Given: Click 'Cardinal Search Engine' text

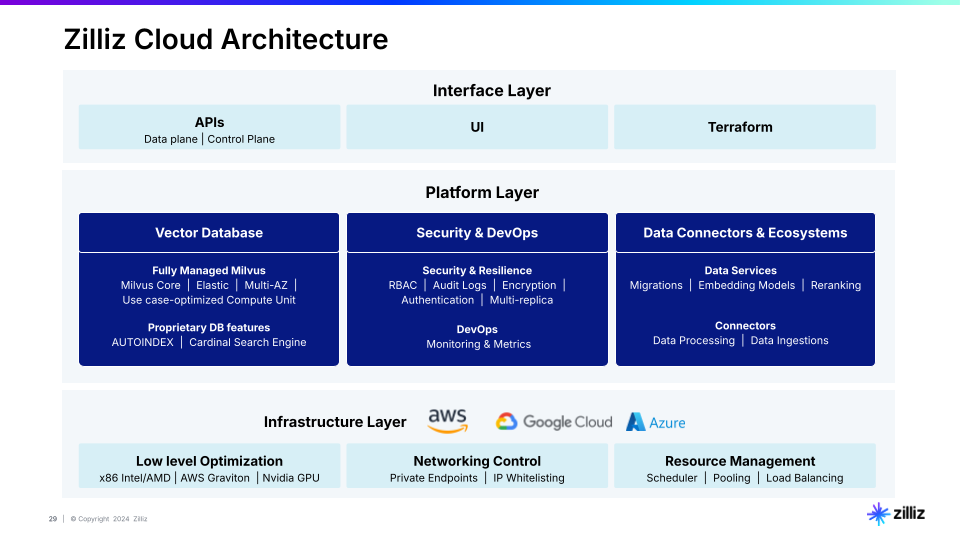Looking at the screenshot, I should click(247, 342).
